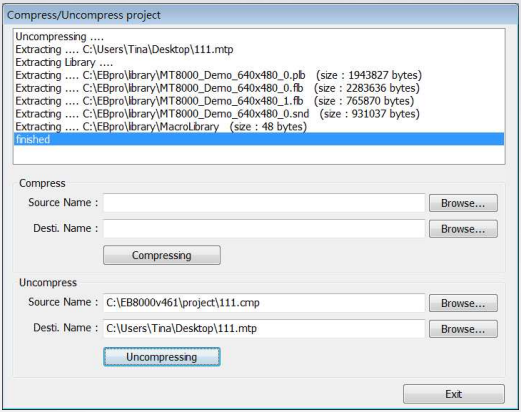Start the Compressing button
521x412 pixels.
tap(162, 255)
